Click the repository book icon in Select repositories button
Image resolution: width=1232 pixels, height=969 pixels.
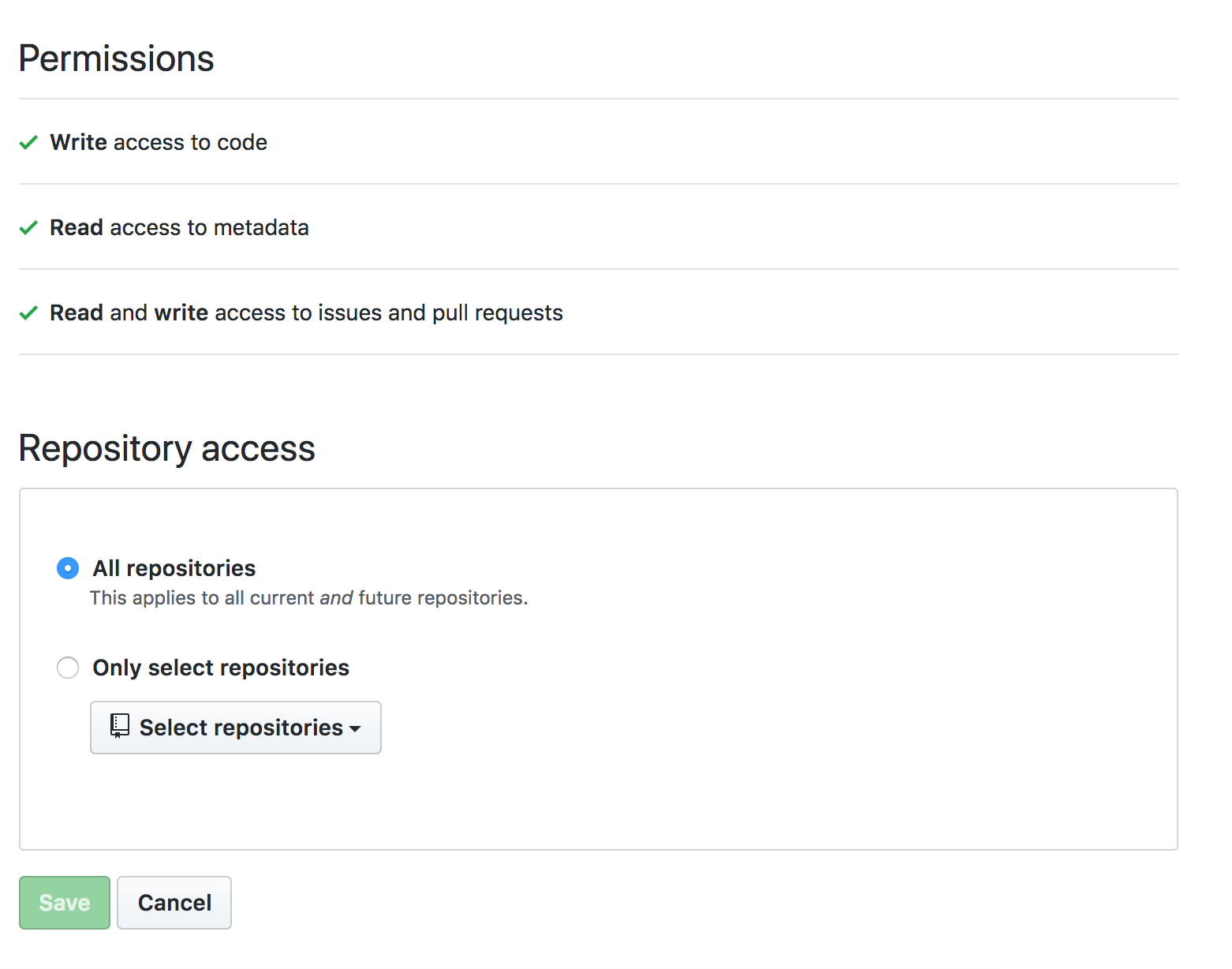point(119,727)
